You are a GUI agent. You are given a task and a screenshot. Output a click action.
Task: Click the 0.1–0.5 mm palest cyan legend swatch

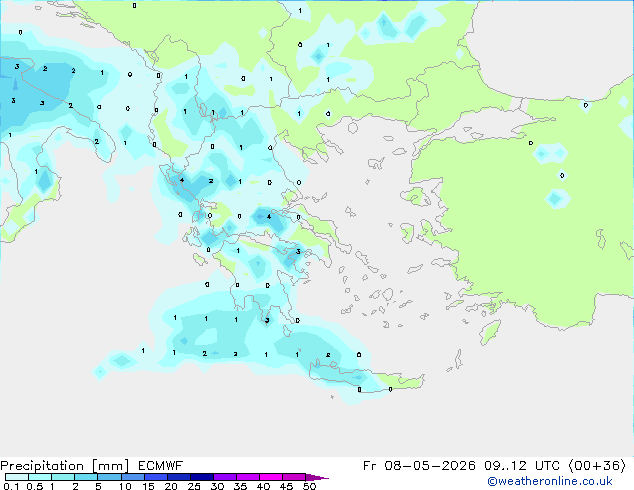click(x=17, y=477)
